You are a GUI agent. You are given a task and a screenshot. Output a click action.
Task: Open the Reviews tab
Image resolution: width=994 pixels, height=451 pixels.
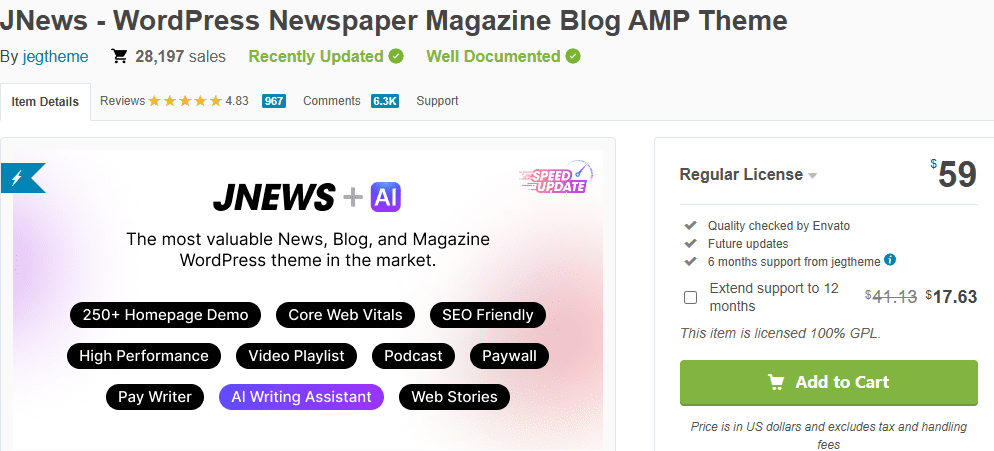(x=122, y=101)
